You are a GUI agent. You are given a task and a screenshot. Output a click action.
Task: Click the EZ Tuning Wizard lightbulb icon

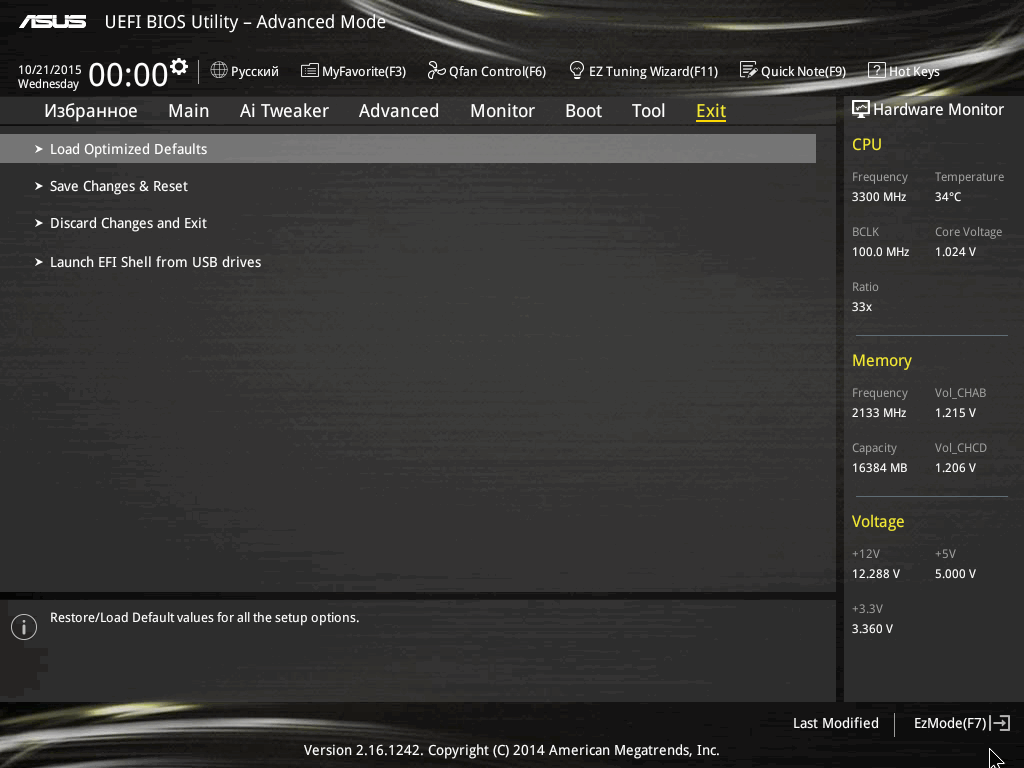577,70
